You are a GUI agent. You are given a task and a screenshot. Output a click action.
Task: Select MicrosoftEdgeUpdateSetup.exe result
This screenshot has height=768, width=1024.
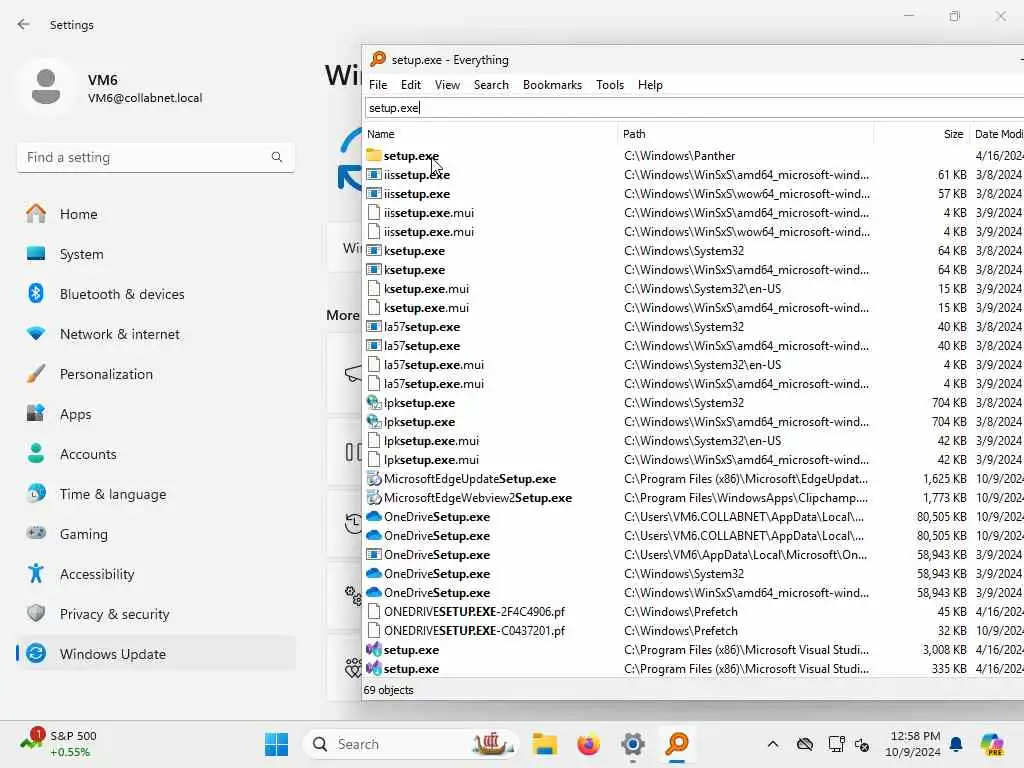click(694, 479)
